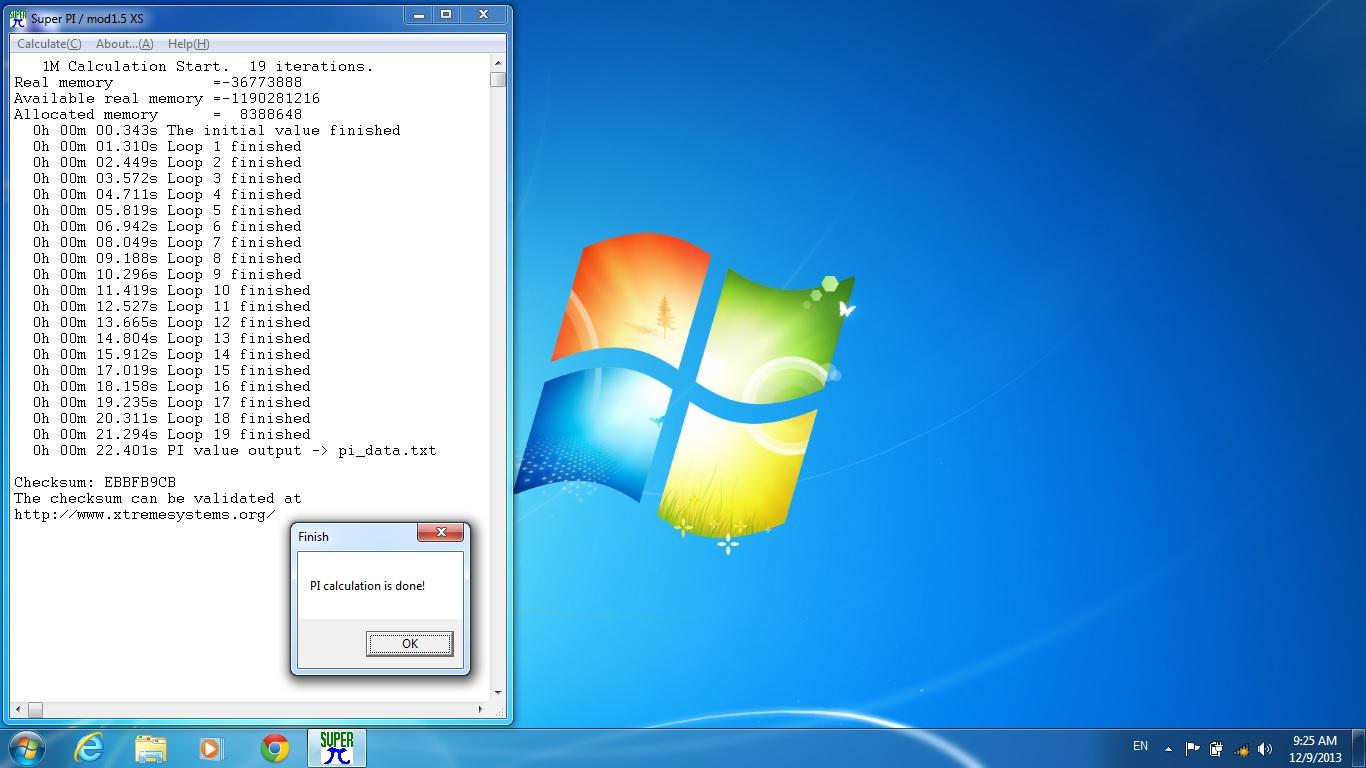Open the Action Center flag icon
This screenshot has height=768, width=1366.
tap(1192, 748)
